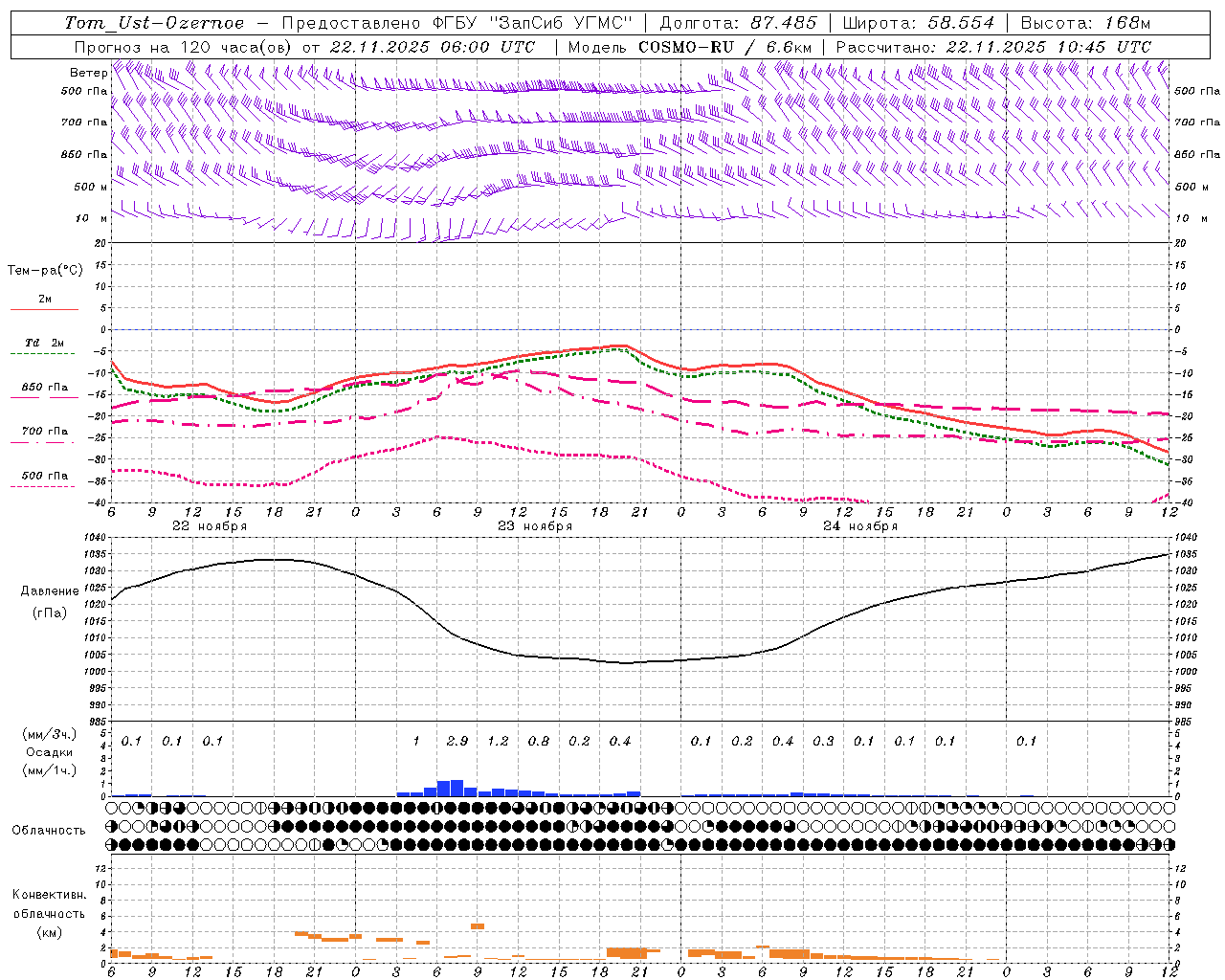This screenshot has width=1225, height=980.
Task: Click the calculation time Рассчитано: 22.11.2025 10:45 UTC
Action: click(993, 47)
